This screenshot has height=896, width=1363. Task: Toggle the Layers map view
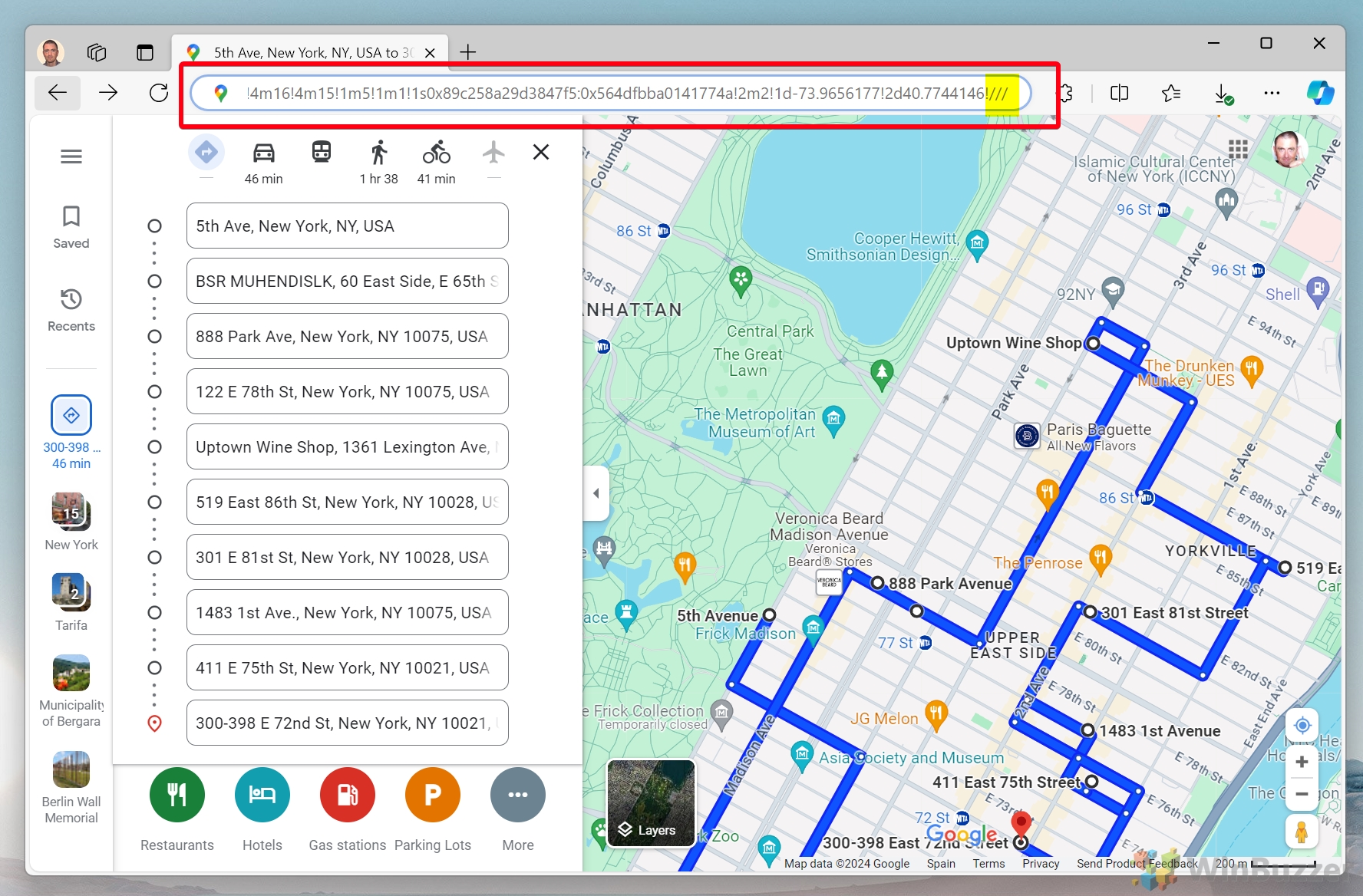point(651,803)
